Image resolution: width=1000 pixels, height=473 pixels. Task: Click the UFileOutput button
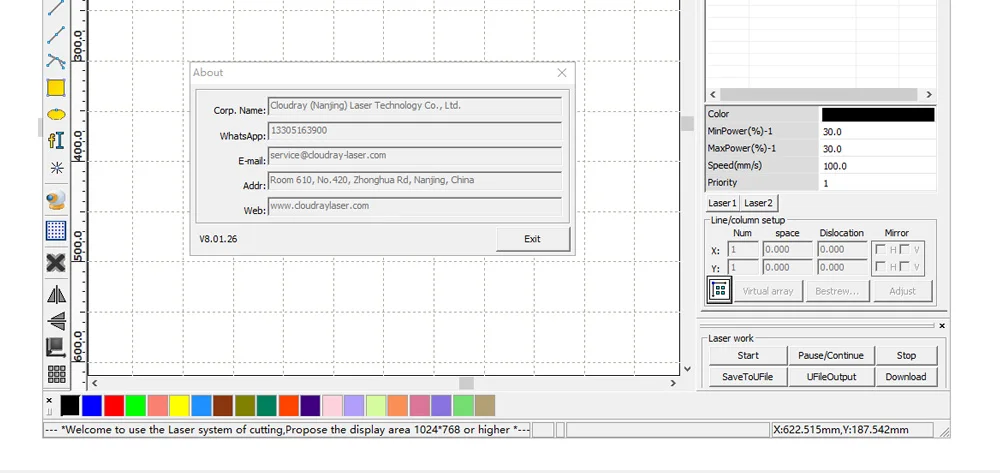point(830,377)
